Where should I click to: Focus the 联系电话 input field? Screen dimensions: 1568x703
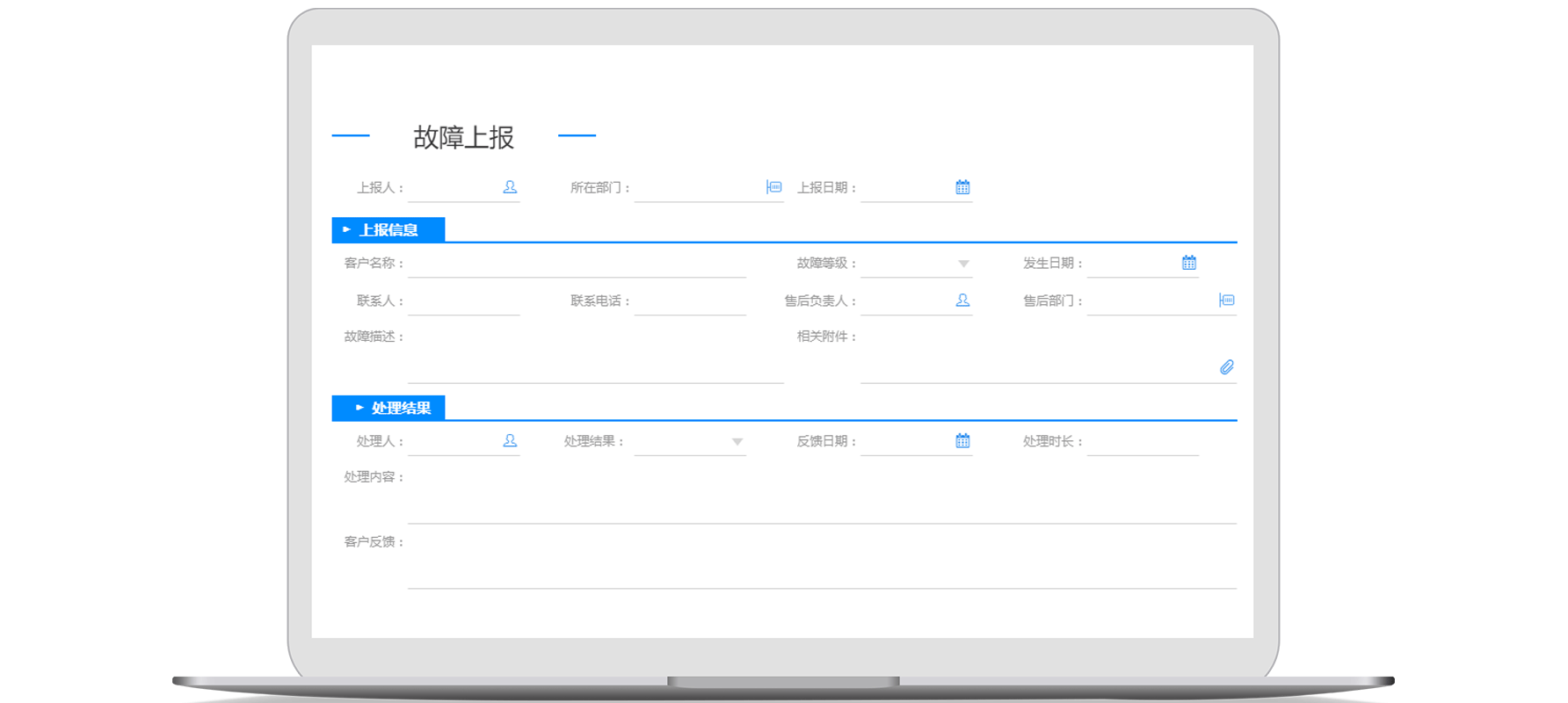pyautogui.click(x=690, y=301)
